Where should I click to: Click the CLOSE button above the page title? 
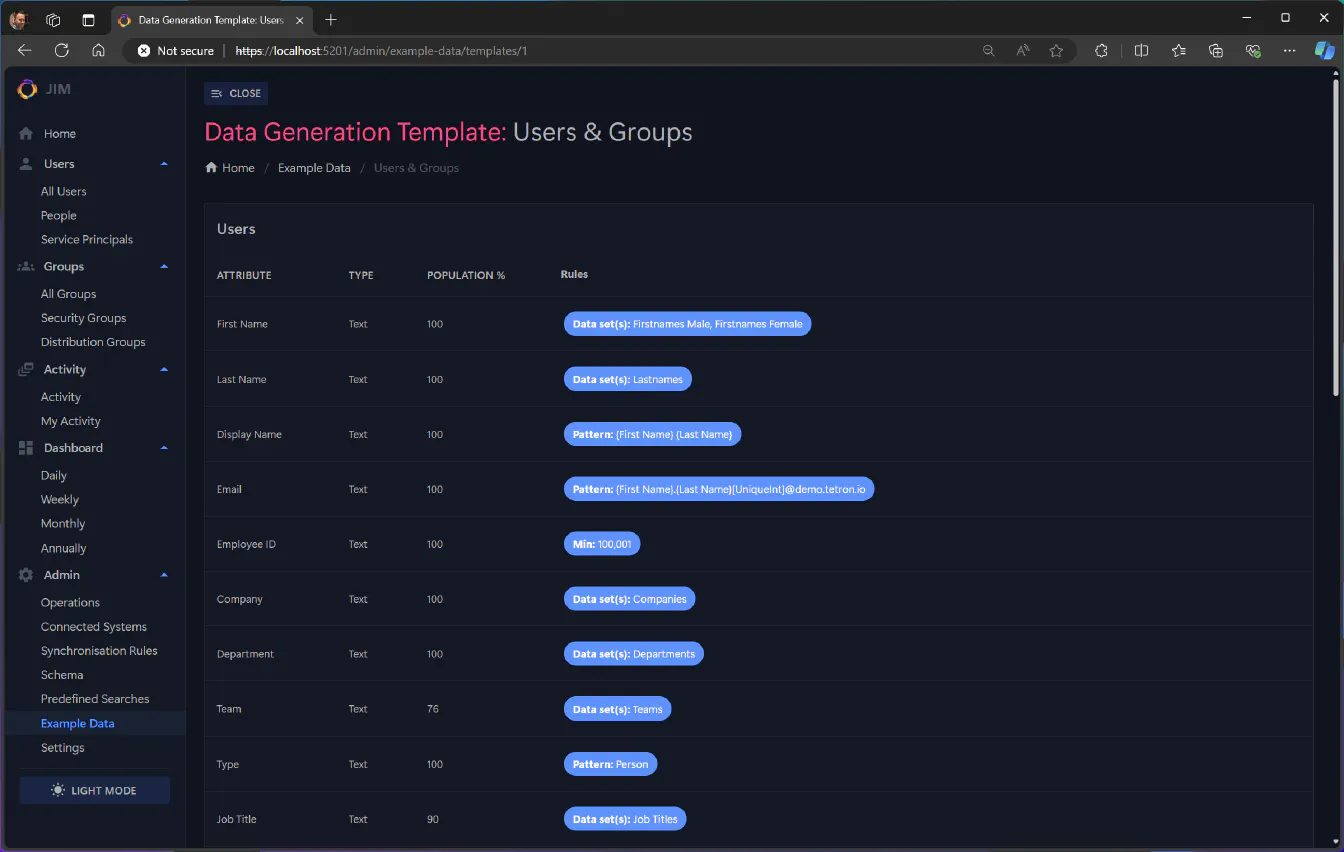click(x=235, y=93)
